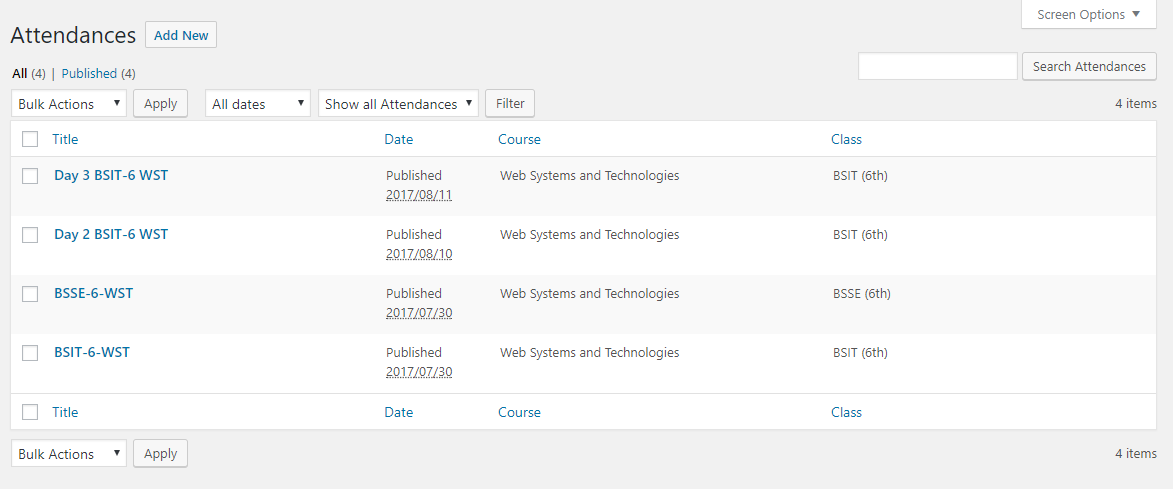Check the BSSE-6-WST row checkbox

tap(30, 294)
